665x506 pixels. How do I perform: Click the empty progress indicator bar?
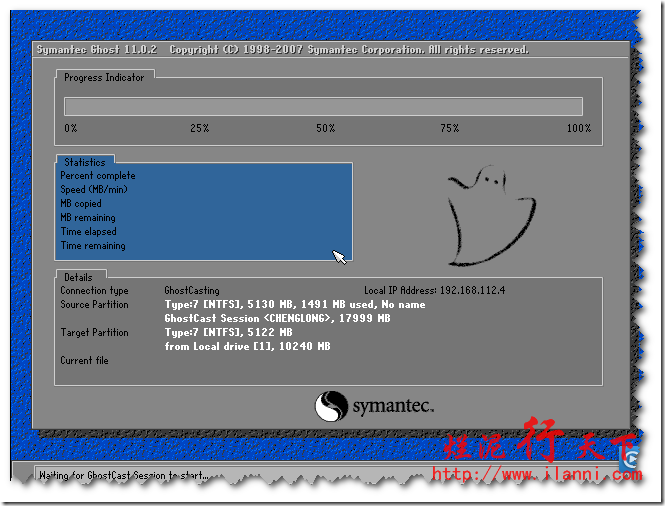[x=323, y=106]
